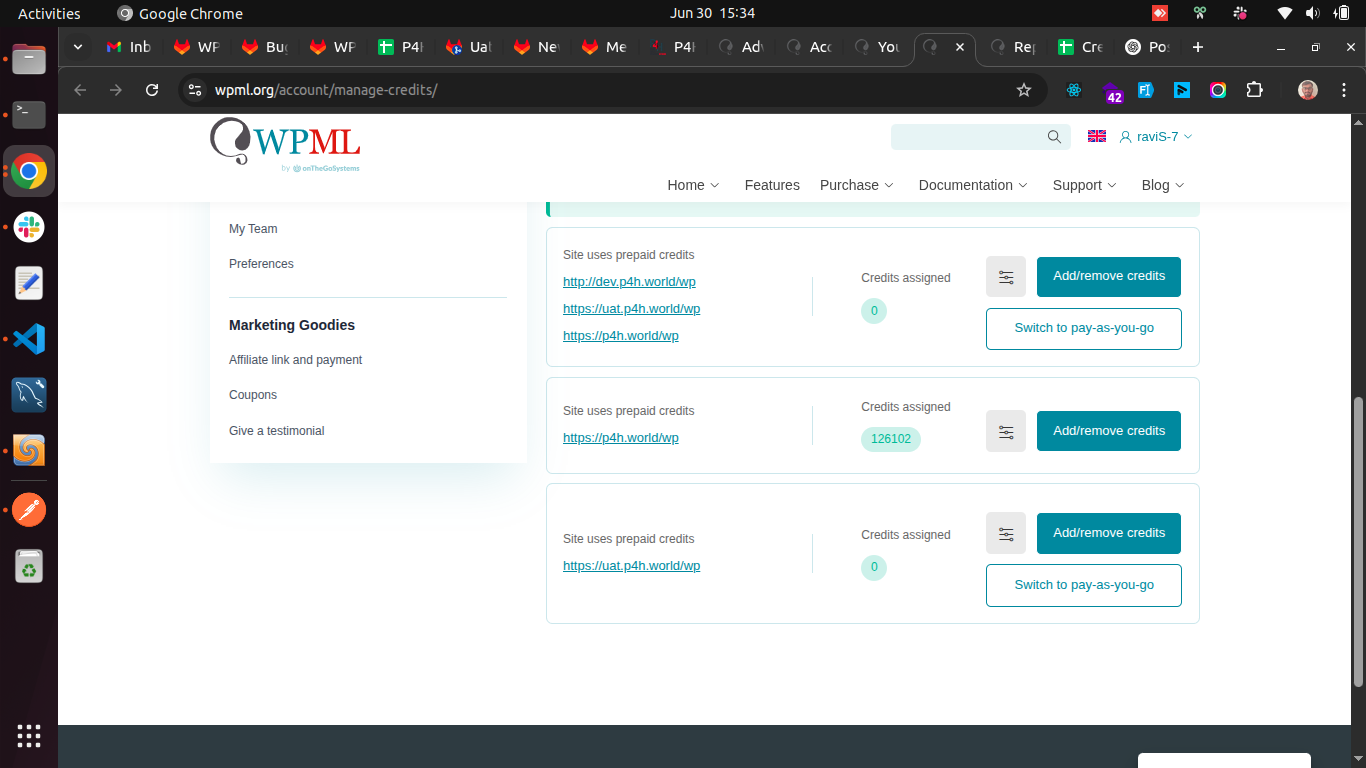Open the Chrome extensions puzzle icon
Viewport: 1366px width, 768px height.
pyautogui.click(x=1254, y=90)
